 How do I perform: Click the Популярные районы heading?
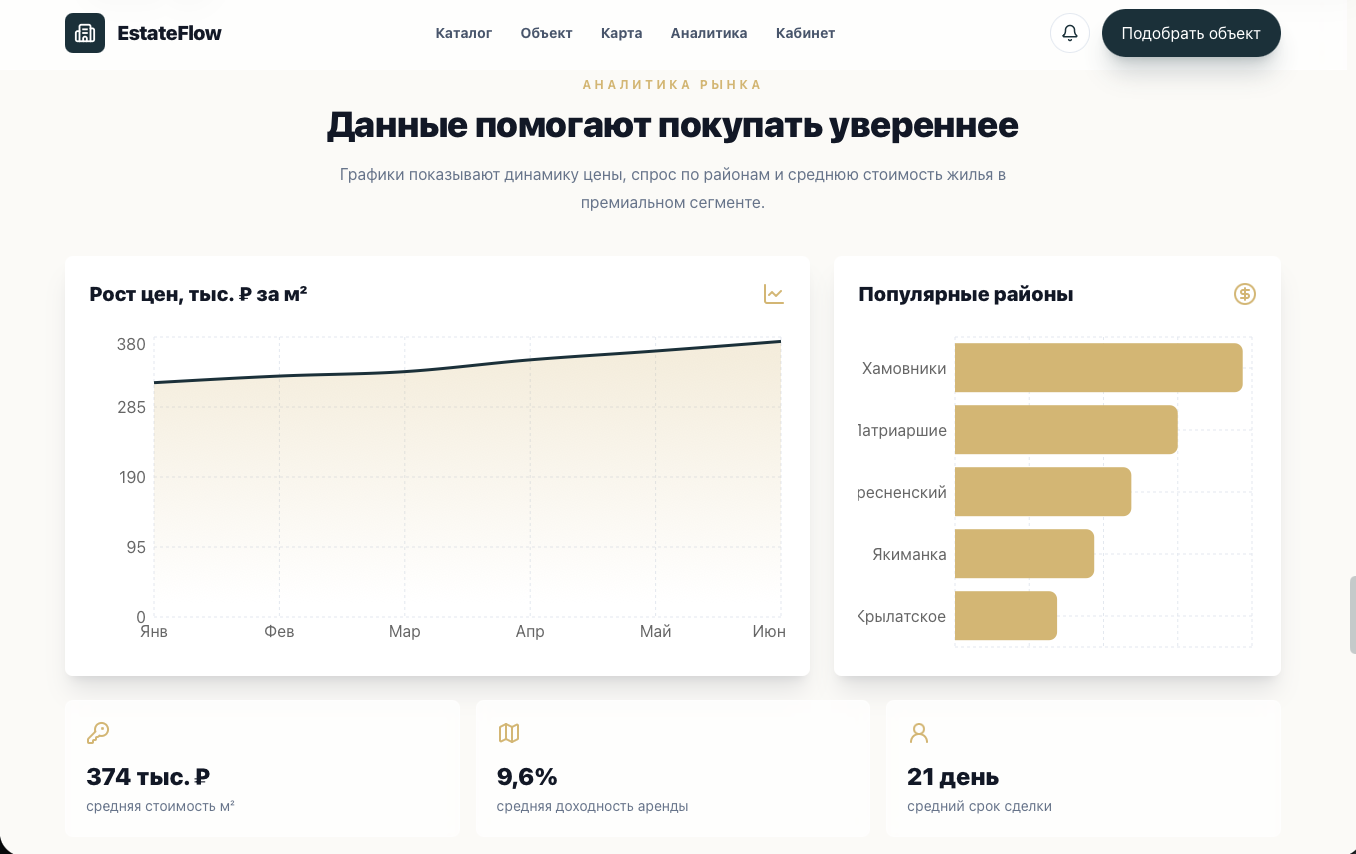tap(966, 294)
